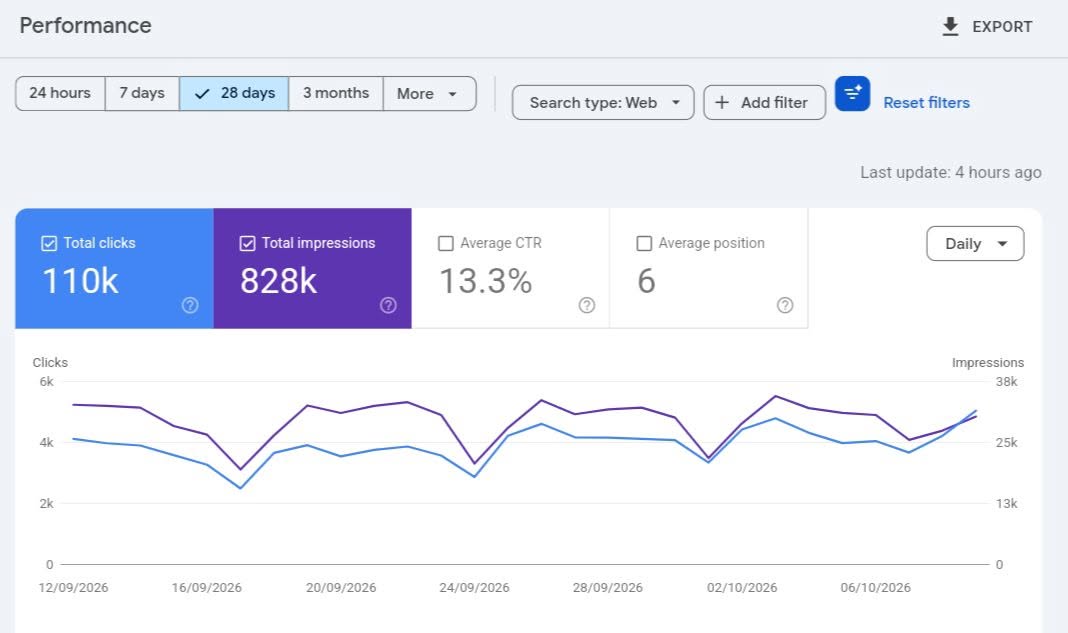
Task: Enable the Average position checkbox
Action: tap(644, 243)
